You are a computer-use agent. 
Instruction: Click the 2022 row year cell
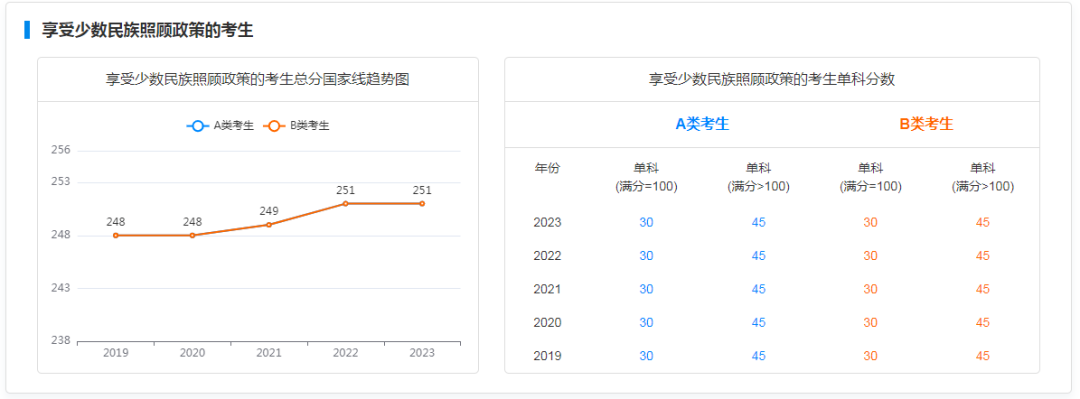[548, 256]
